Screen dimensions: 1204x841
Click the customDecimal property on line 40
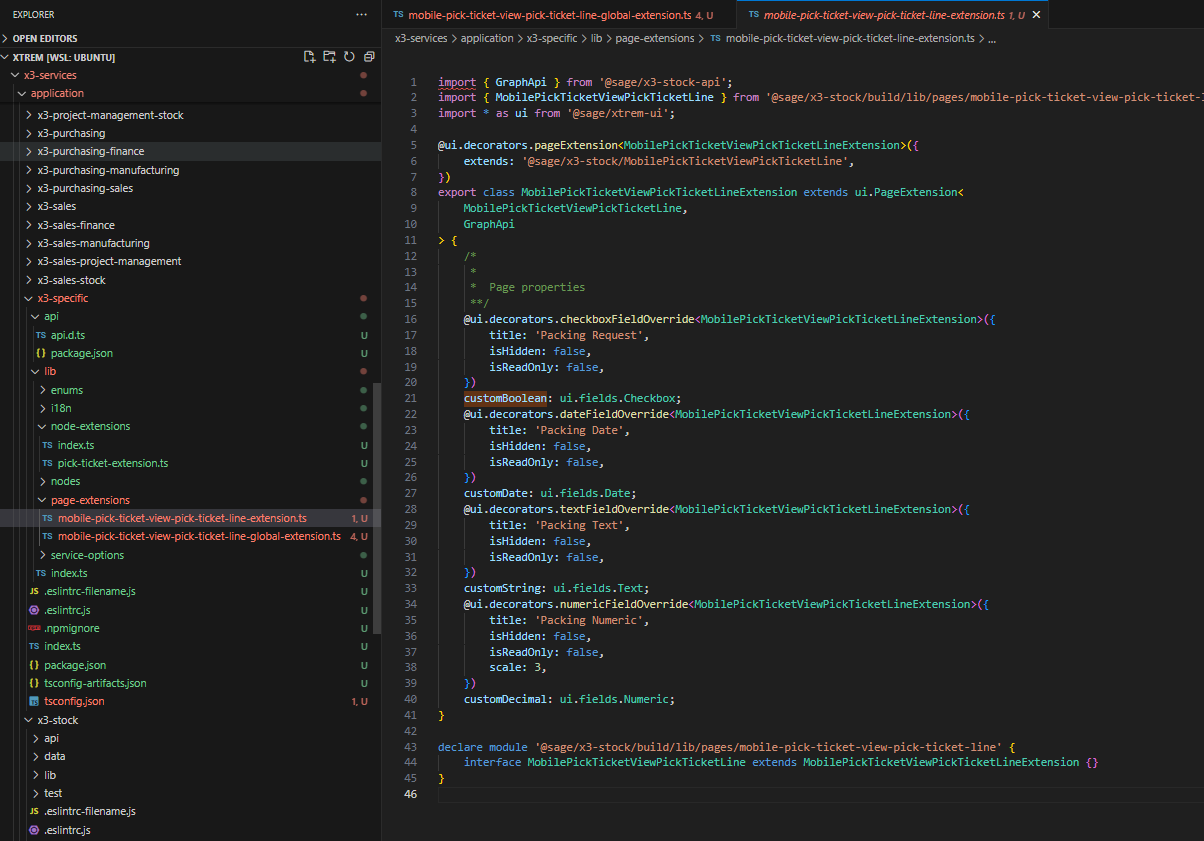click(505, 699)
